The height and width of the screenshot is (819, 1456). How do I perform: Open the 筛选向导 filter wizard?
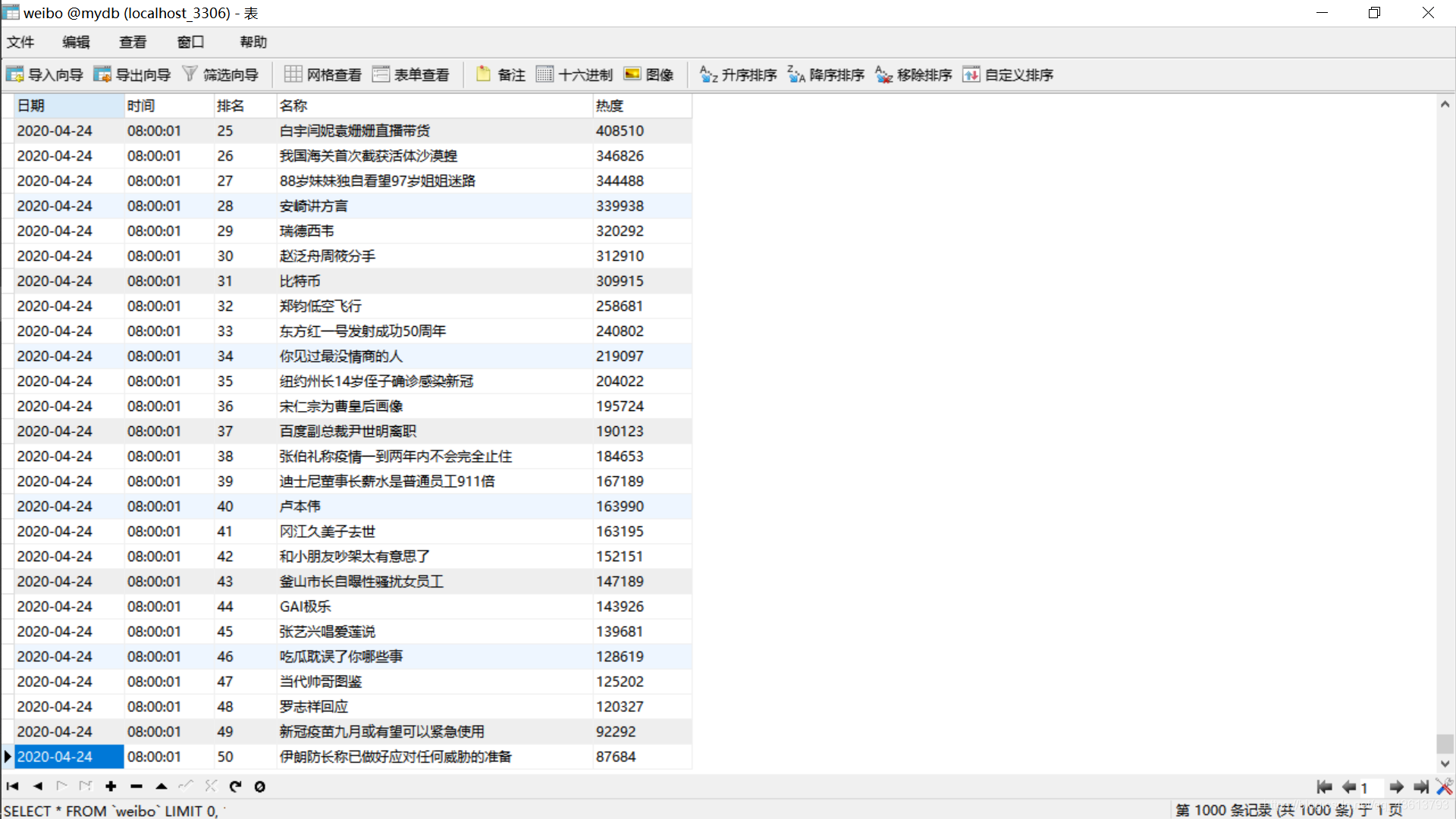(x=221, y=74)
